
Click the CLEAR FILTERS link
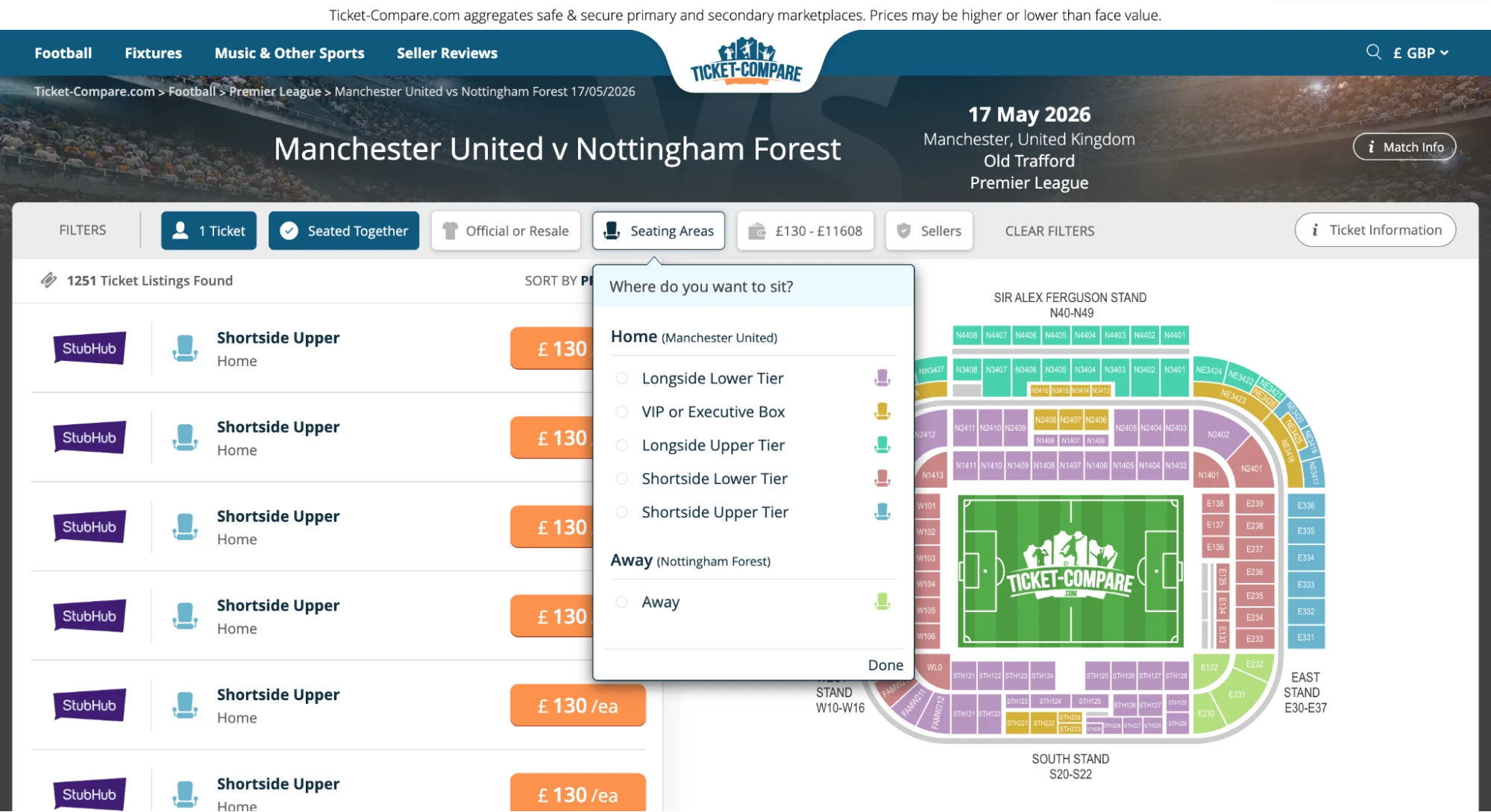click(1049, 230)
